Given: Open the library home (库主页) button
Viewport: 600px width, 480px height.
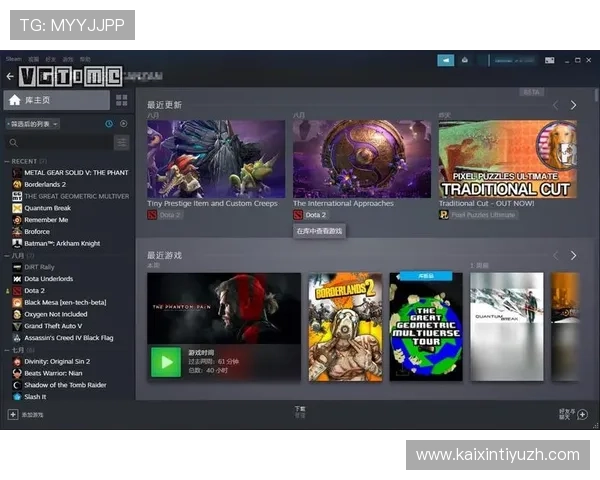Looking at the screenshot, I should click(x=56, y=100).
